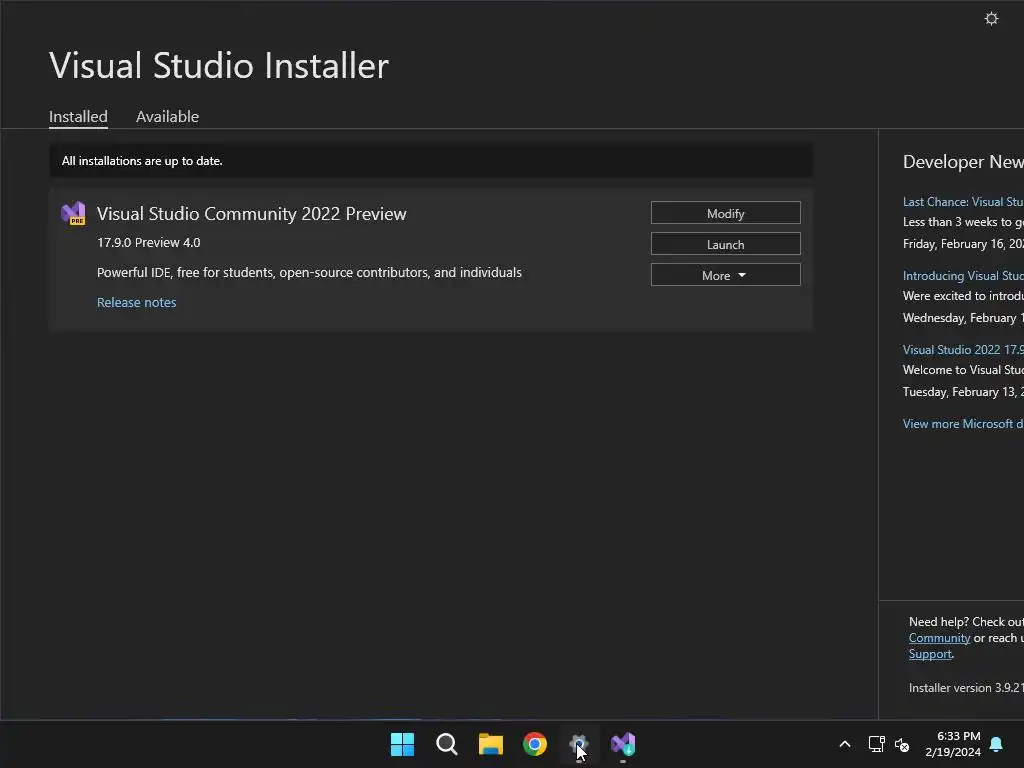Image resolution: width=1024 pixels, height=768 pixels.
Task: Expand the More dropdown
Action: click(x=726, y=275)
